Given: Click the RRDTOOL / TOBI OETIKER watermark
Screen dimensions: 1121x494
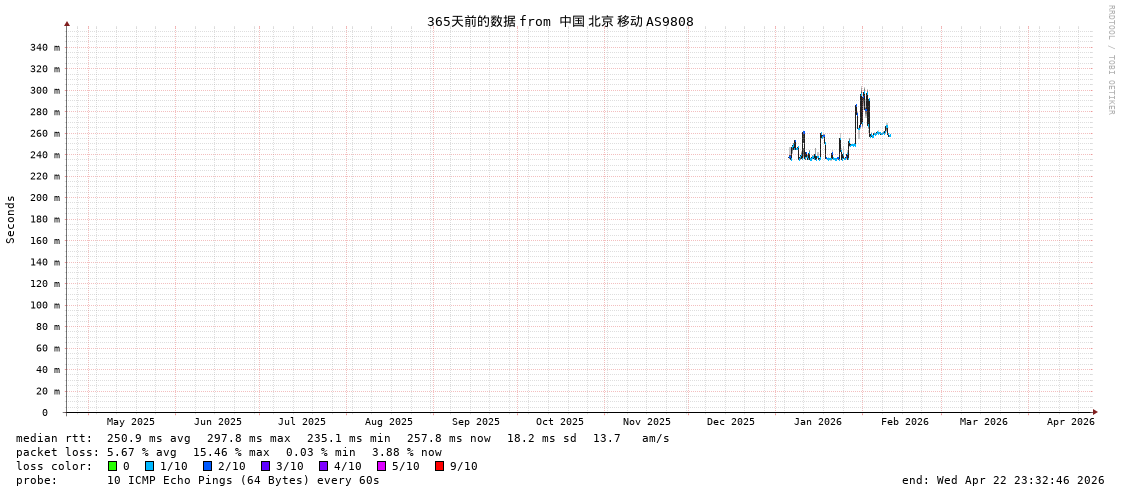Looking at the screenshot, I should tap(1110, 60).
